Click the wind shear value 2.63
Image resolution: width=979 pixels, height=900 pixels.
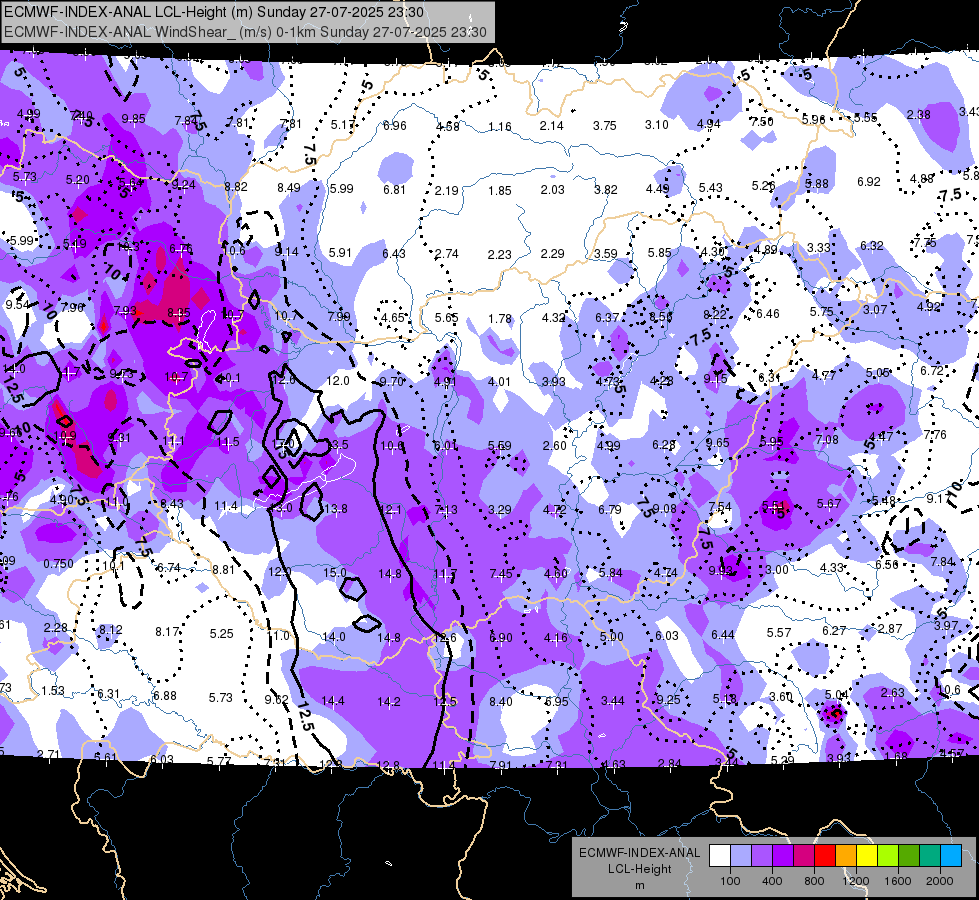click(x=893, y=692)
